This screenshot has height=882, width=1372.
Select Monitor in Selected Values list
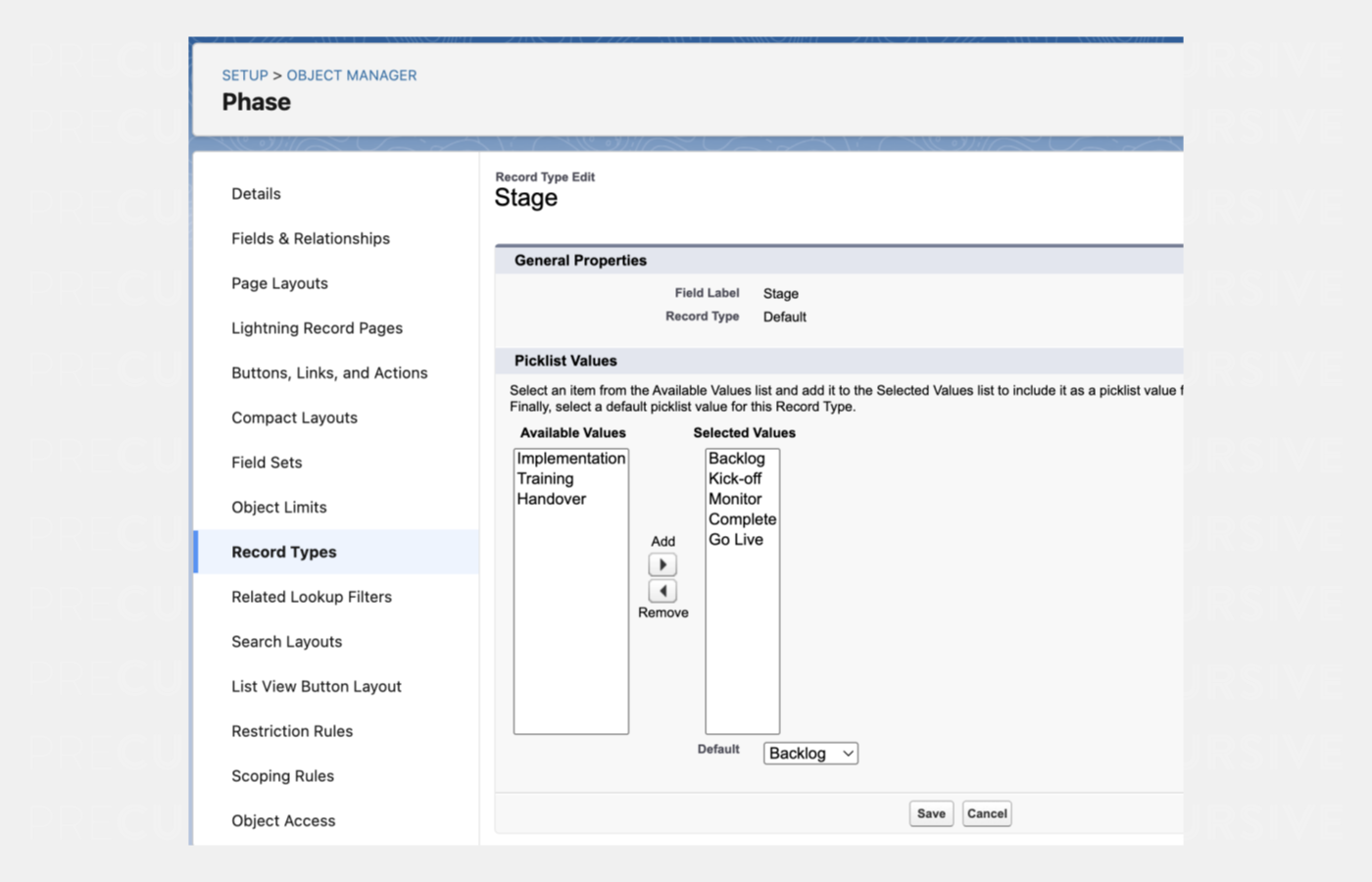tap(735, 499)
